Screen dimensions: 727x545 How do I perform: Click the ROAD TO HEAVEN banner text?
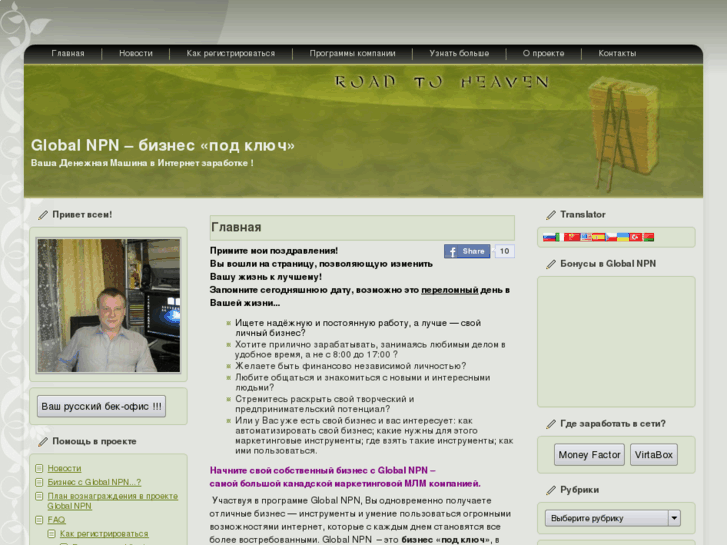442,82
